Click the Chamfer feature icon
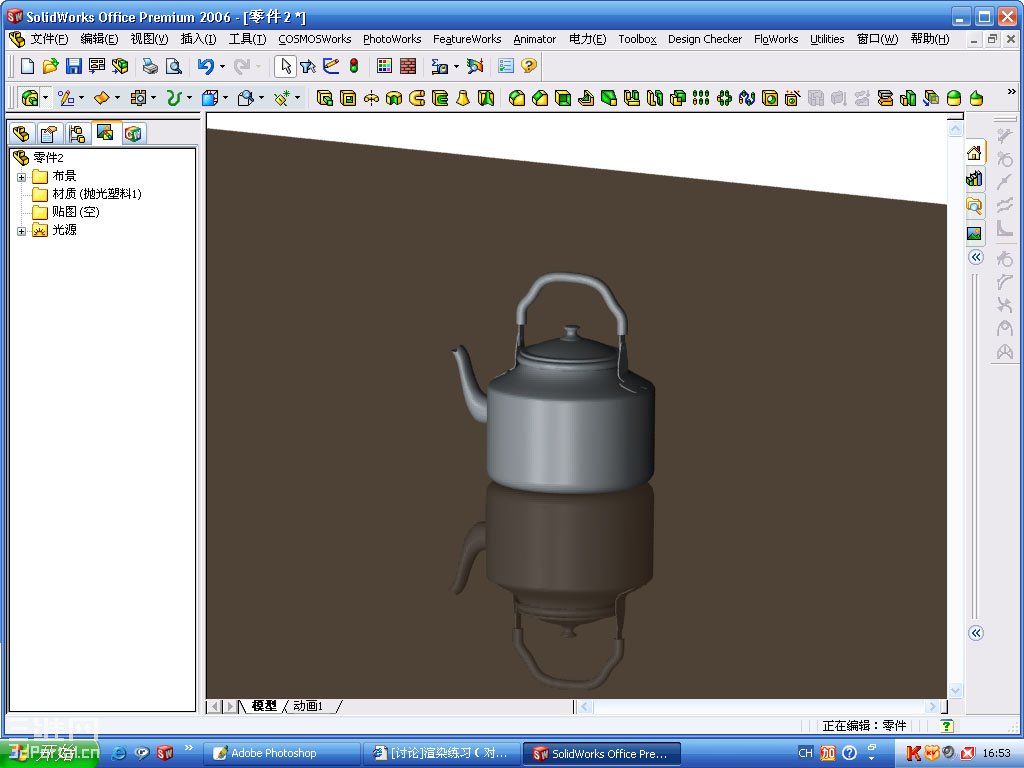The height and width of the screenshot is (768, 1024). 539,98
